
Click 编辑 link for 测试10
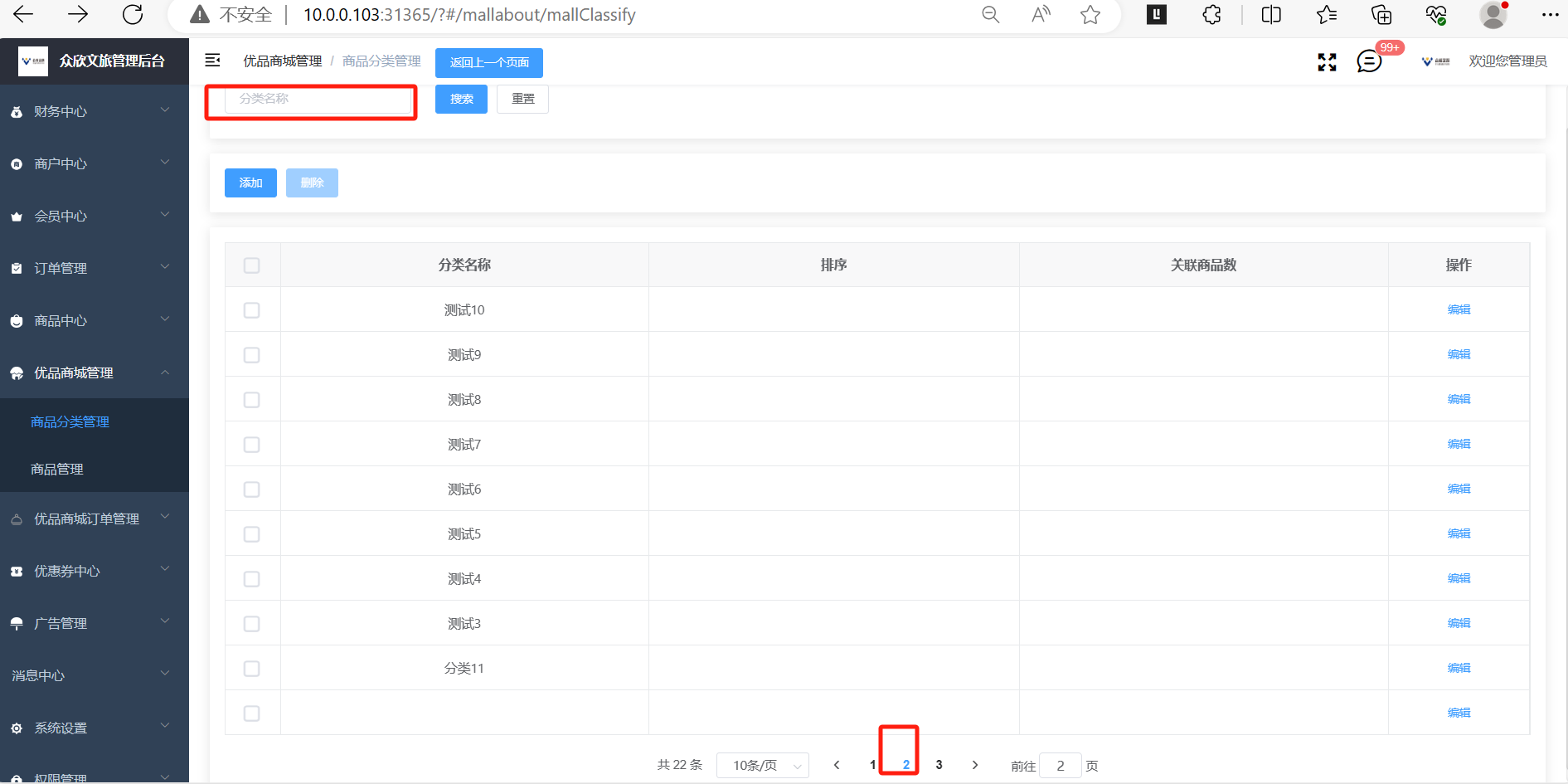[x=1459, y=309]
